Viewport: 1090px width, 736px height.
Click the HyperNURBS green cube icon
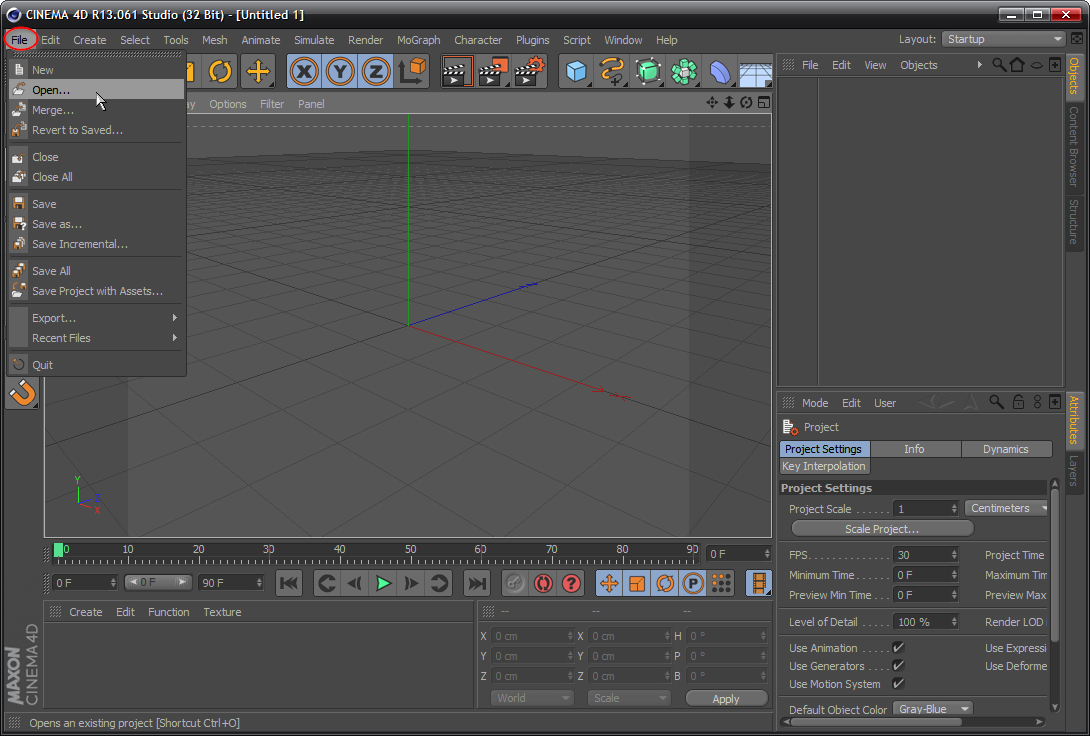click(648, 72)
